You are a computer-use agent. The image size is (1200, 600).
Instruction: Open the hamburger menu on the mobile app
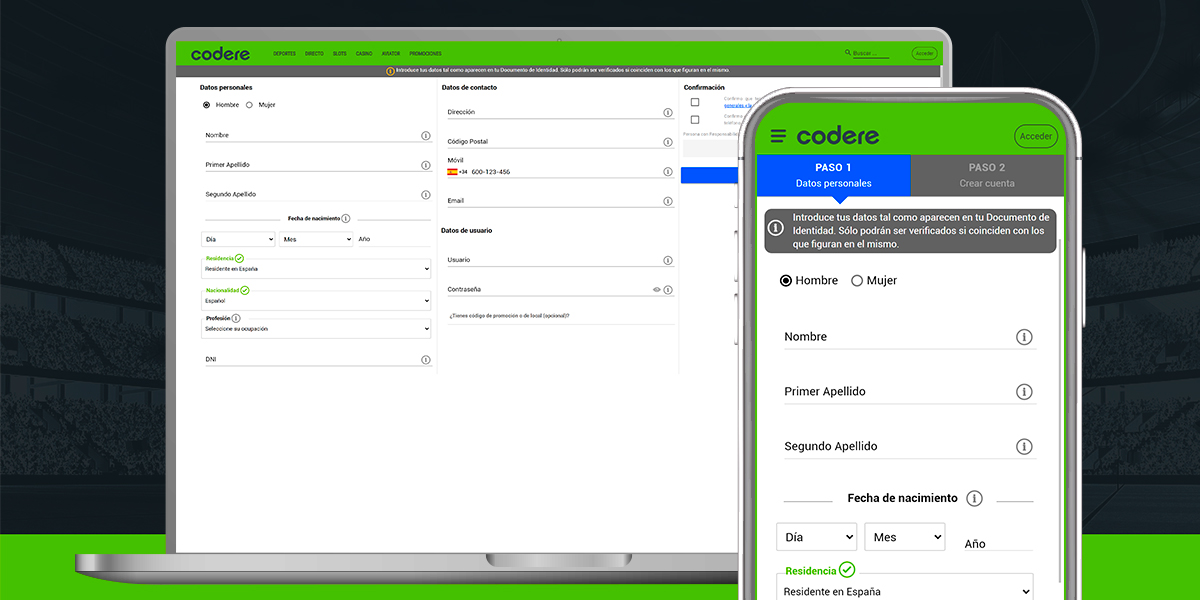[x=778, y=136]
